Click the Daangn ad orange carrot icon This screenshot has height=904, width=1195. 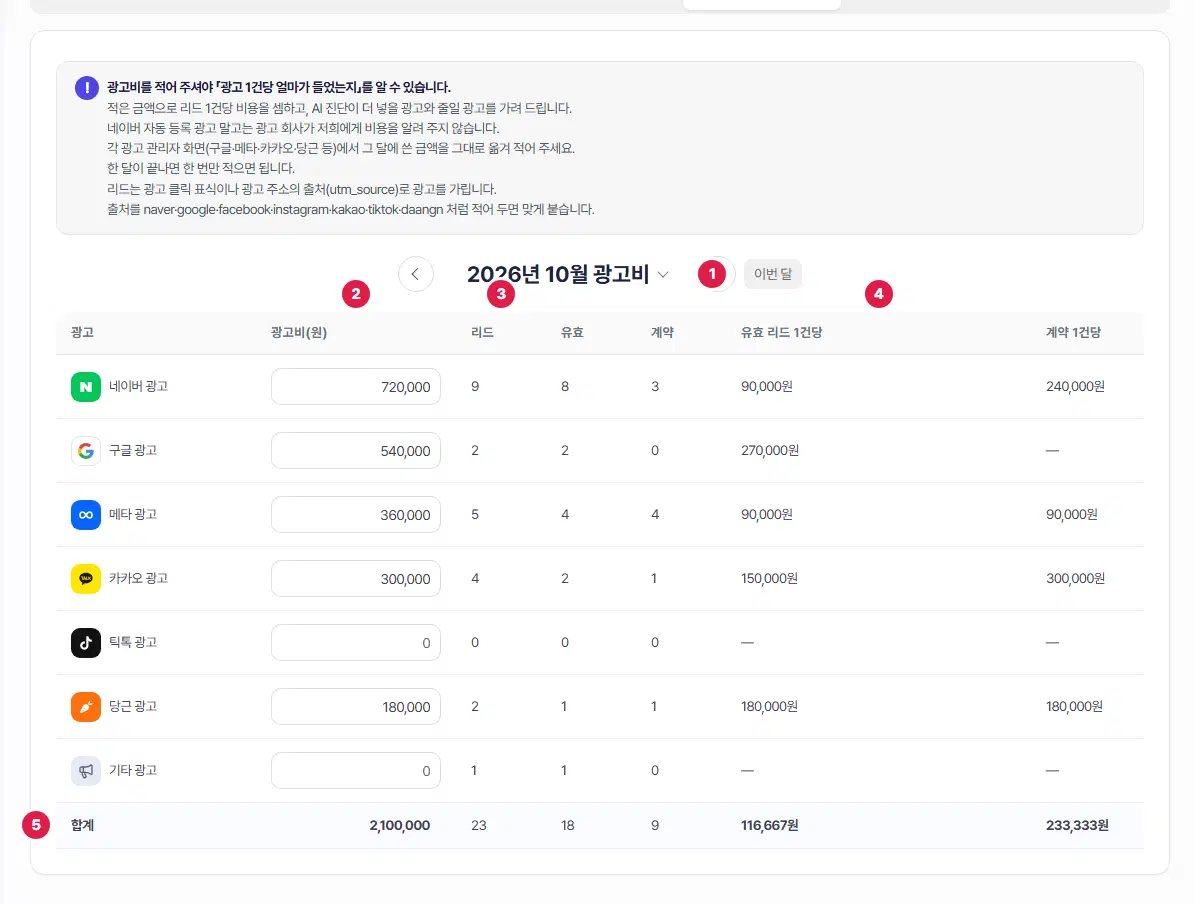86,707
